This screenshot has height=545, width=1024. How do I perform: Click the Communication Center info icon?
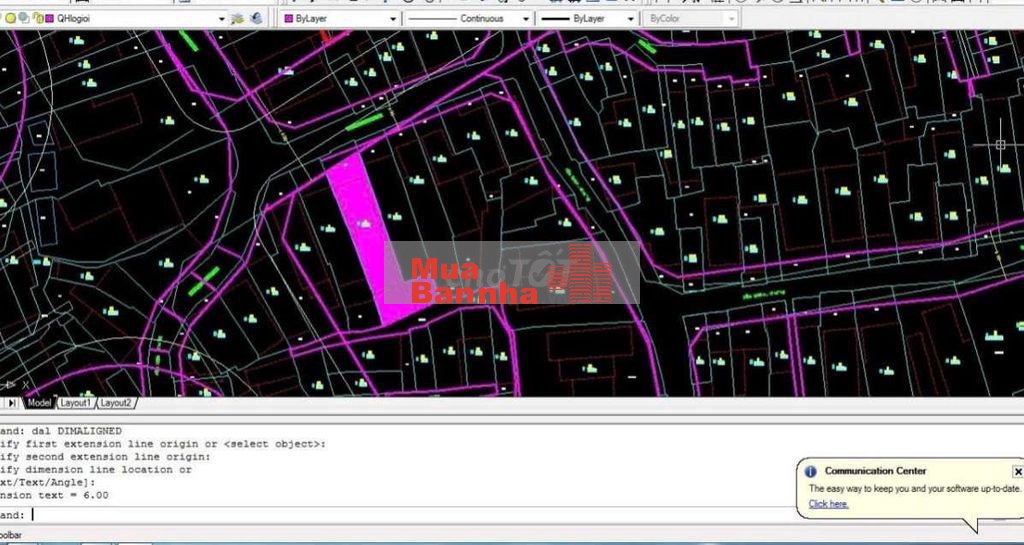tap(812, 471)
